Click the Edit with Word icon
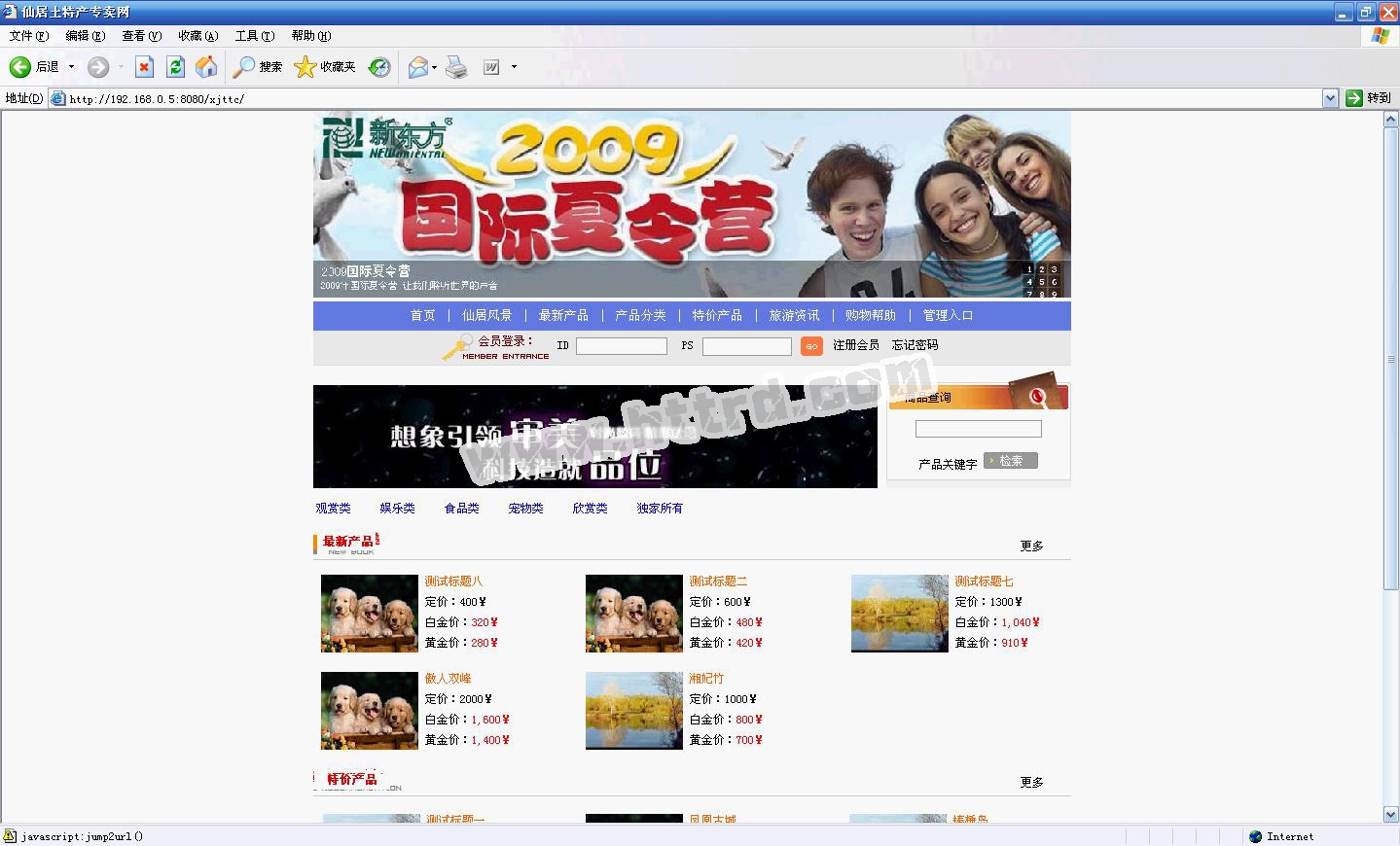1400x846 pixels. [491, 66]
